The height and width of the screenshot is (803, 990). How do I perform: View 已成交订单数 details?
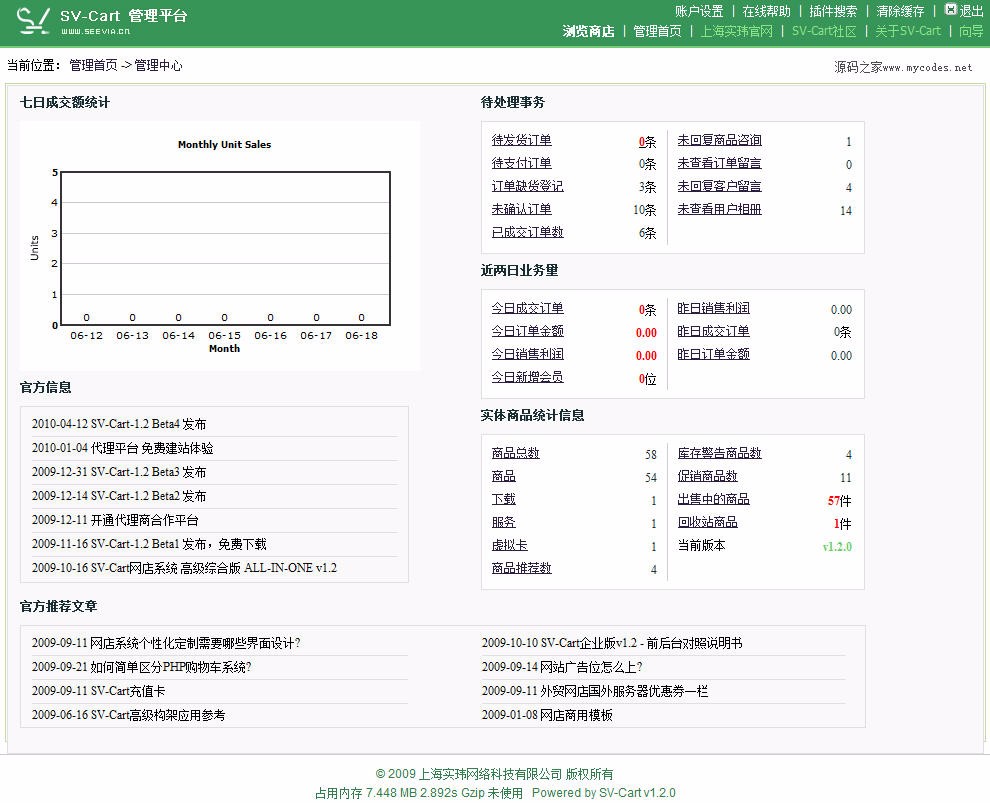click(x=528, y=232)
